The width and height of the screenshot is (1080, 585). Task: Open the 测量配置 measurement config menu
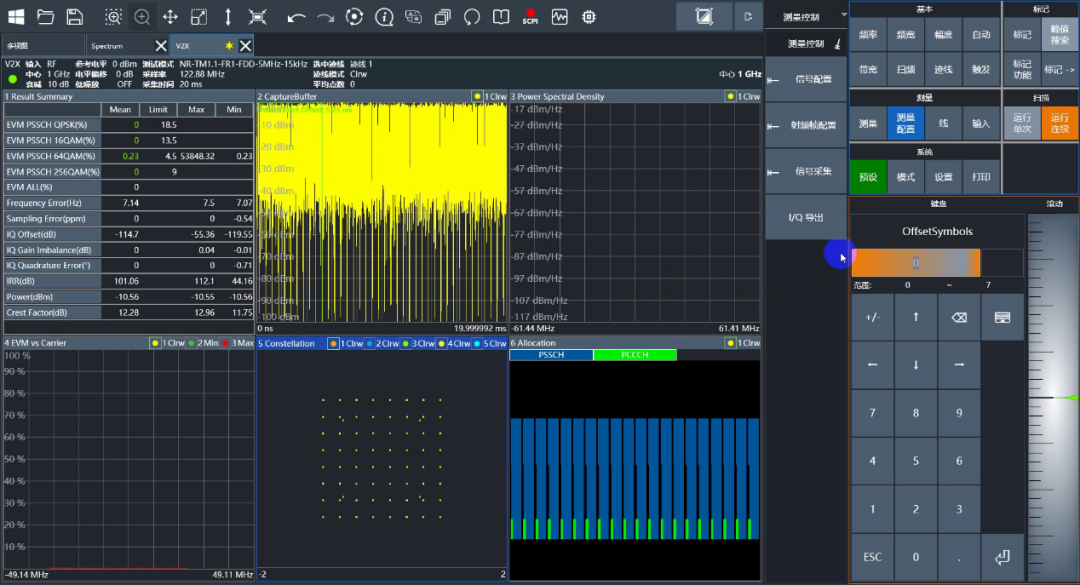coord(906,123)
